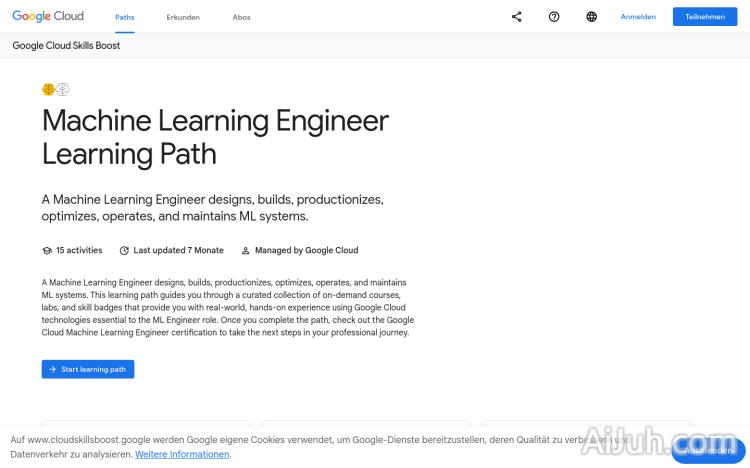This screenshot has height=468, width=750.
Task: Click the yellow brain badge icon
Action: tap(48, 89)
